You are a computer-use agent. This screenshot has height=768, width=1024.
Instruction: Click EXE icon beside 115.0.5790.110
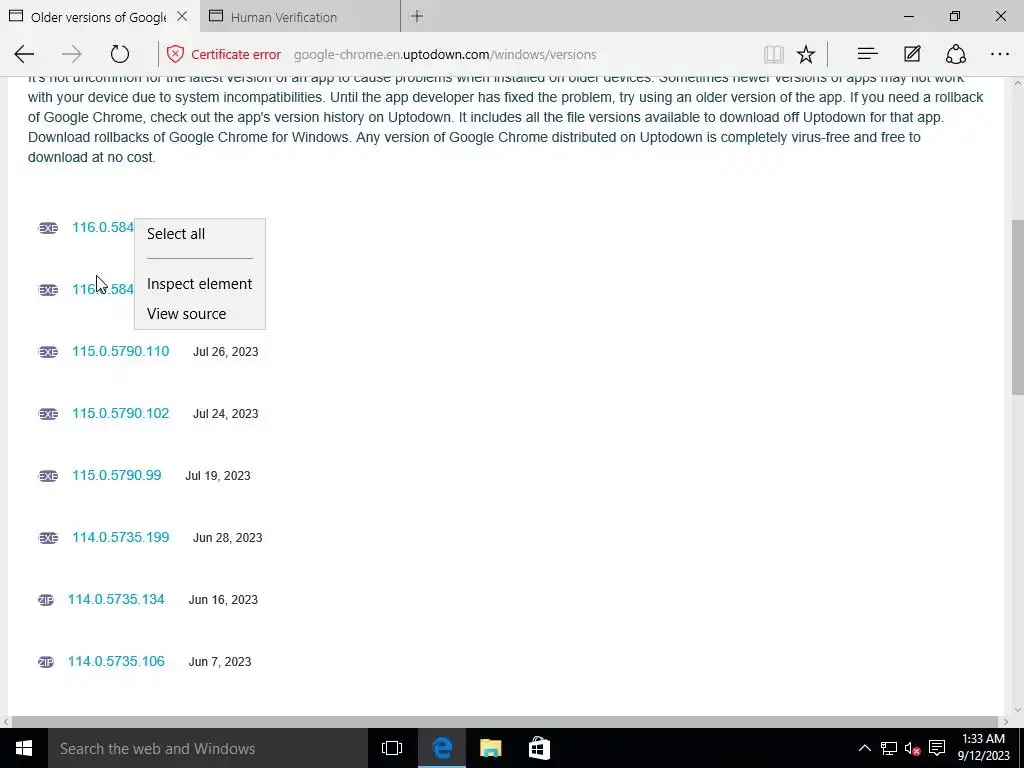click(48, 352)
